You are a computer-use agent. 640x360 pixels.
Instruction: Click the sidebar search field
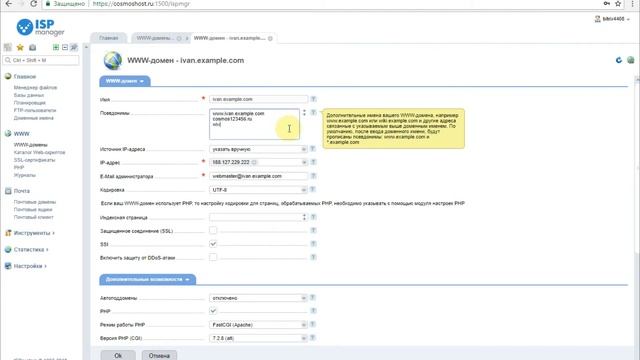click(x=41, y=60)
